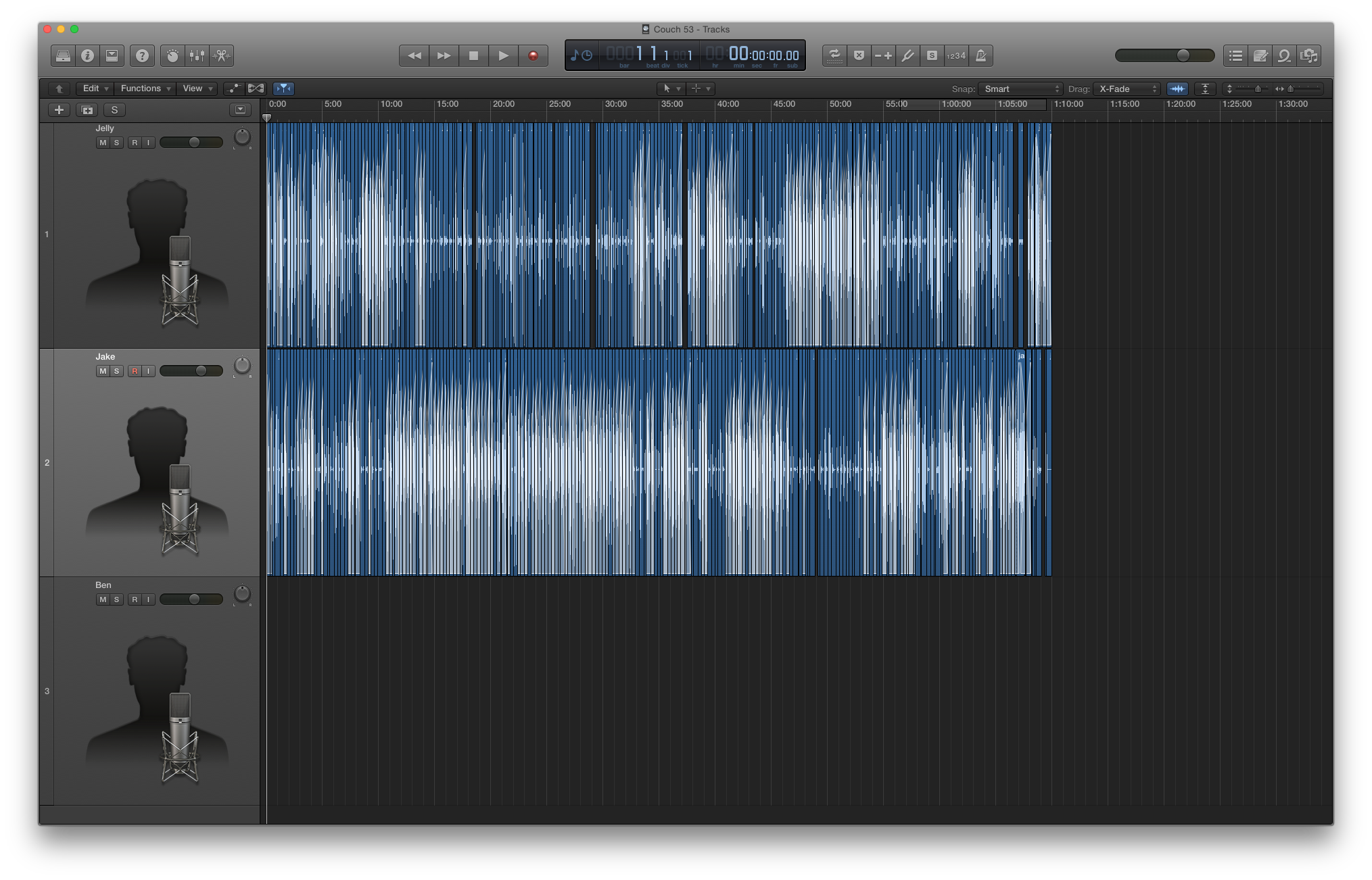Show the Toolbar via toolbar icon

pos(112,55)
